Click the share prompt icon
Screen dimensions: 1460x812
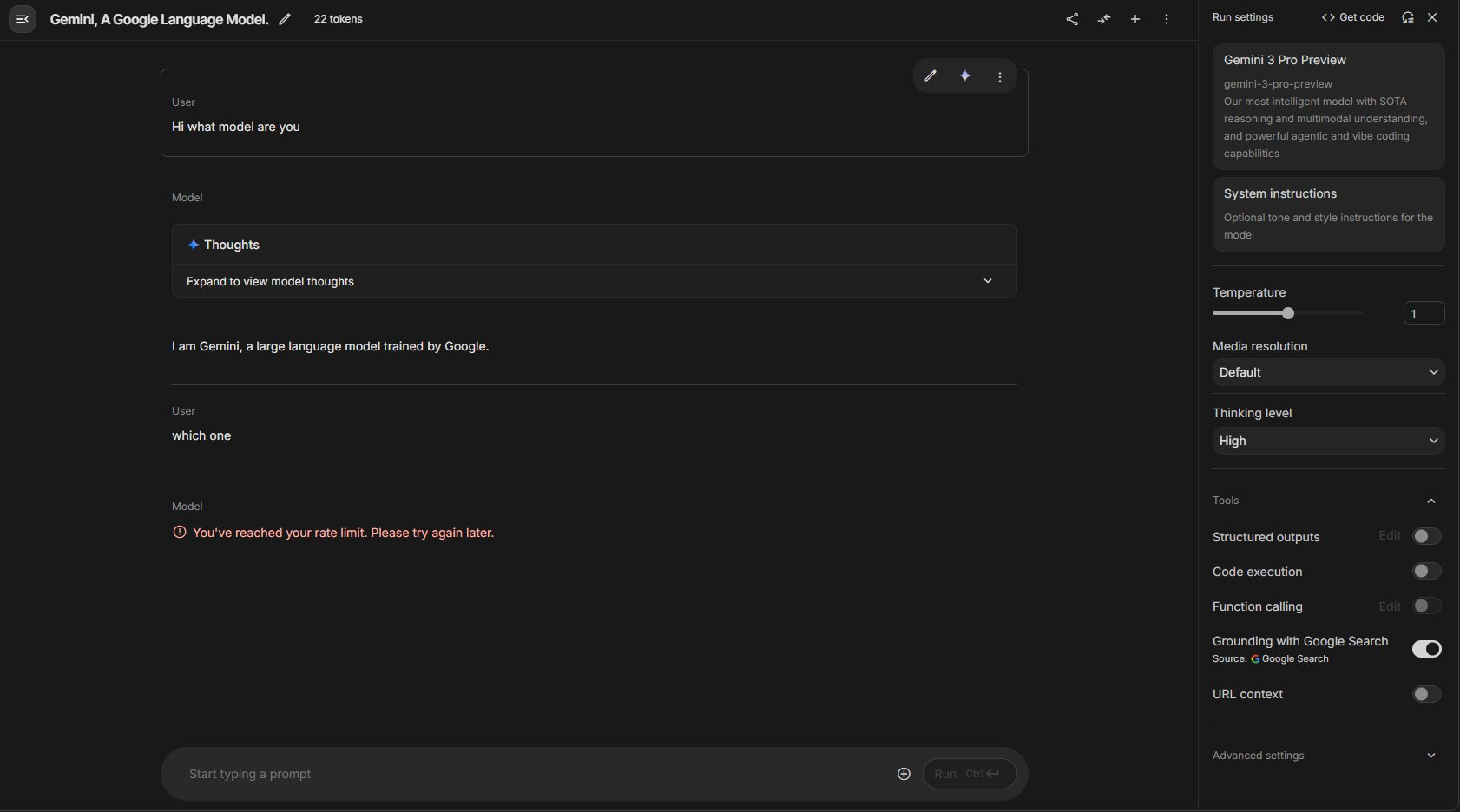(1072, 19)
